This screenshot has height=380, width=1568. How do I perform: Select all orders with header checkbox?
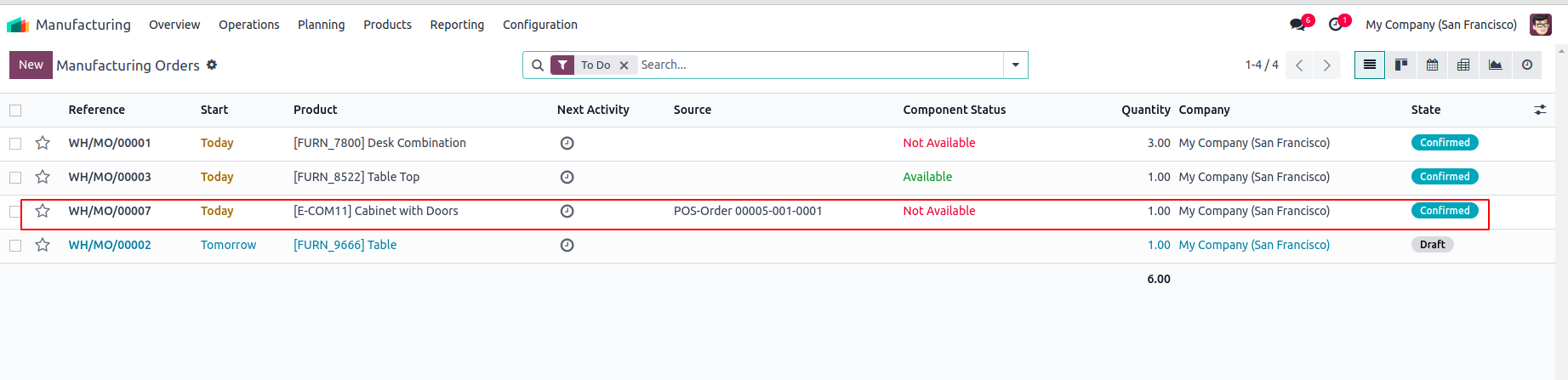[x=15, y=111]
